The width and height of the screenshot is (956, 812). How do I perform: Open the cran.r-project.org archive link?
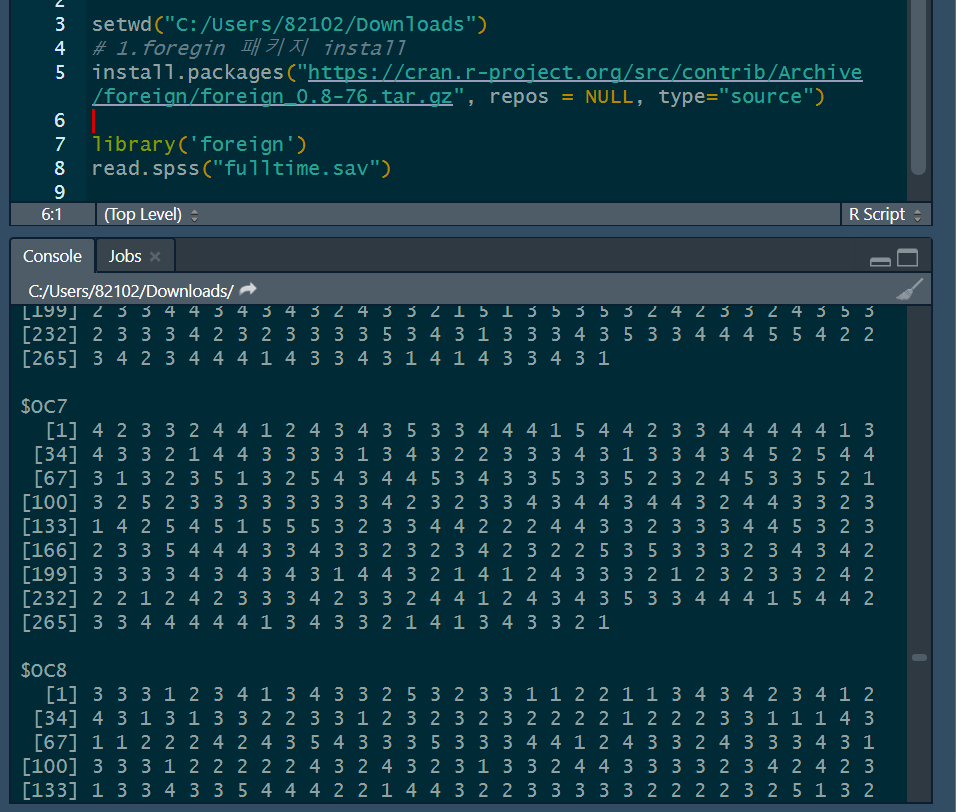point(585,73)
